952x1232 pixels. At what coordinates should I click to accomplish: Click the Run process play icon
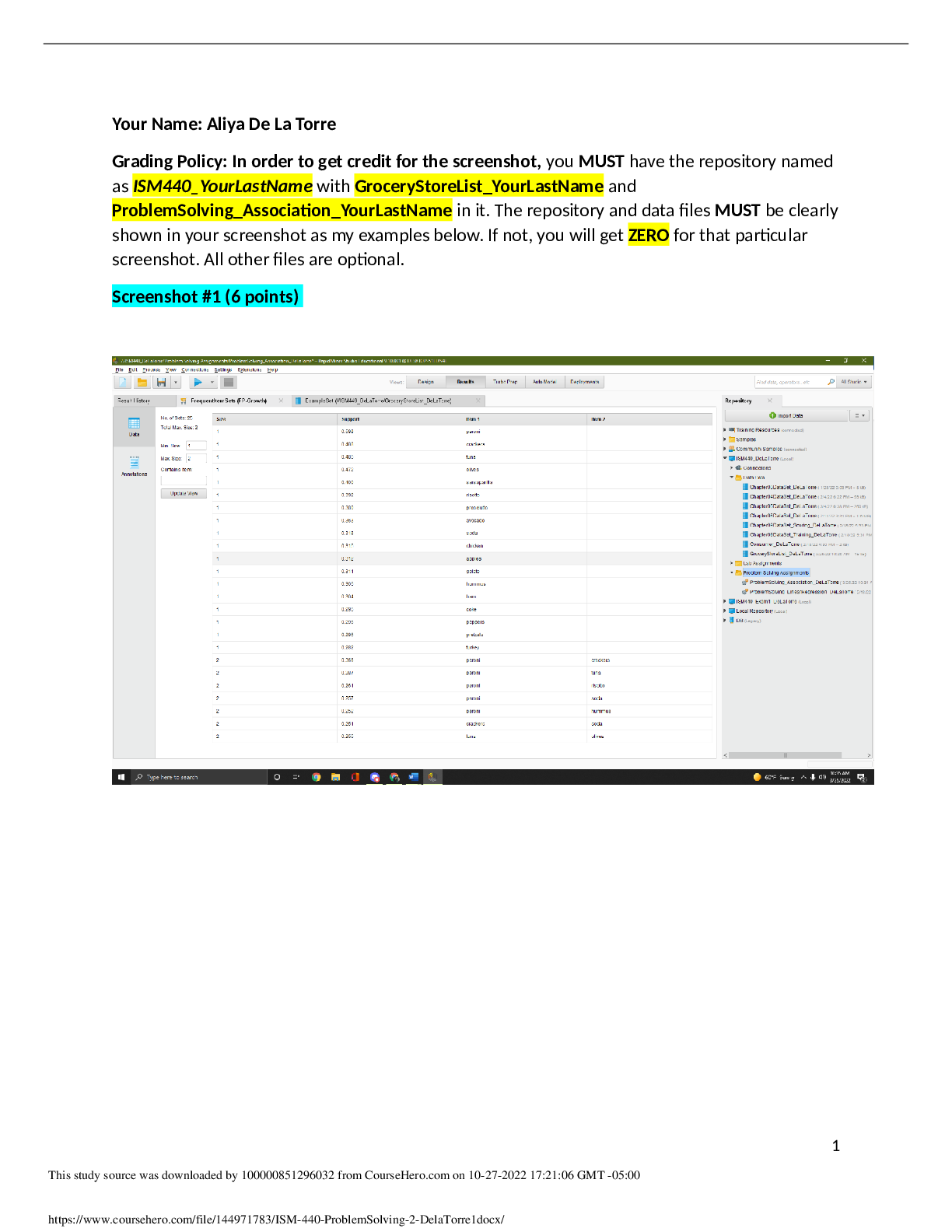coord(198,382)
